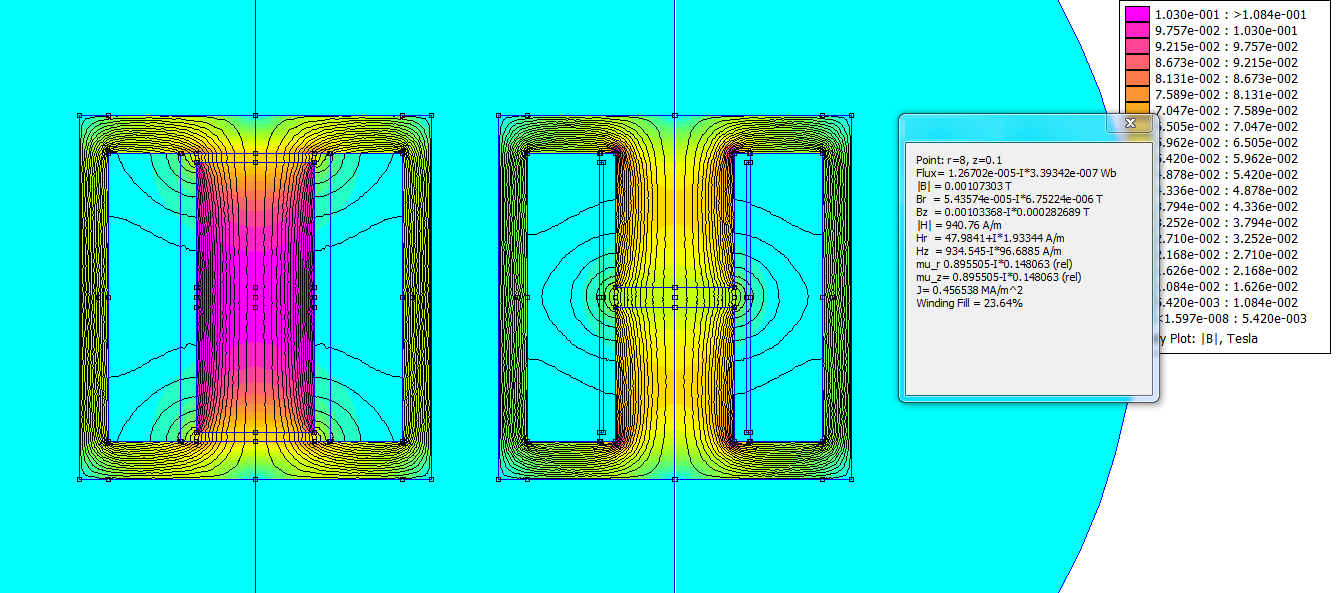The width and height of the screenshot is (1336, 593).
Task: Click the 'Winding Fill = 23.64%' line
Action: (x=969, y=303)
